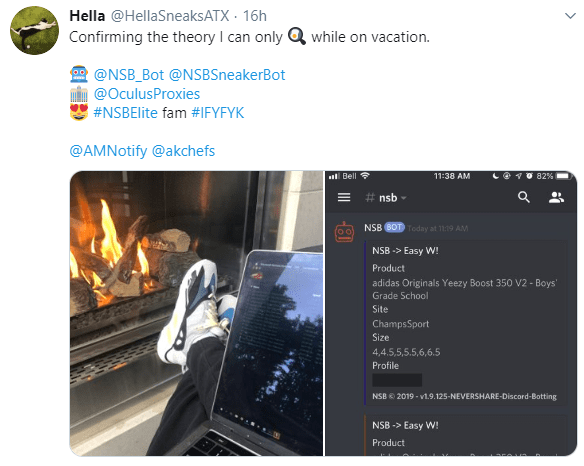Open the HellaSneaksATX username link
The height and width of the screenshot is (466, 584).
[170, 16]
